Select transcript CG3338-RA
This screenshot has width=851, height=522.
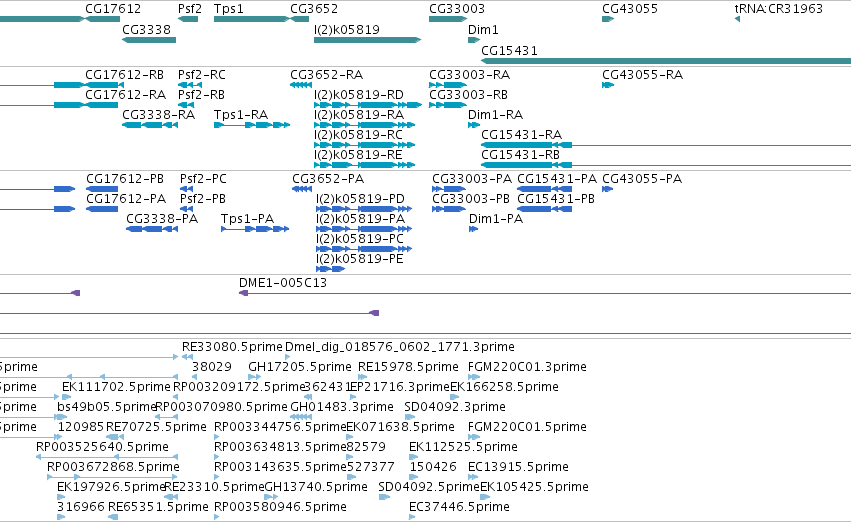point(158,114)
